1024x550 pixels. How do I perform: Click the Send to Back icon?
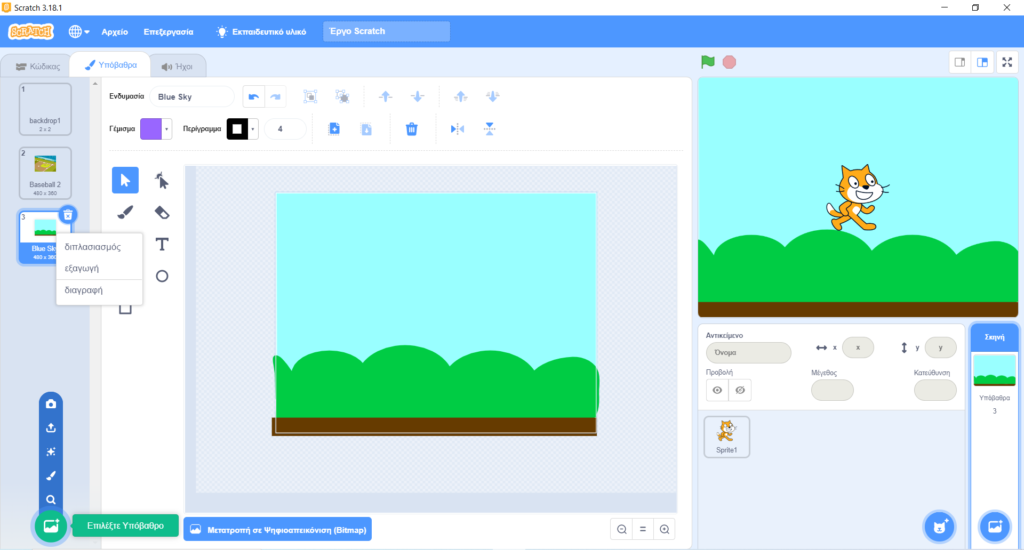click(492, 97)
